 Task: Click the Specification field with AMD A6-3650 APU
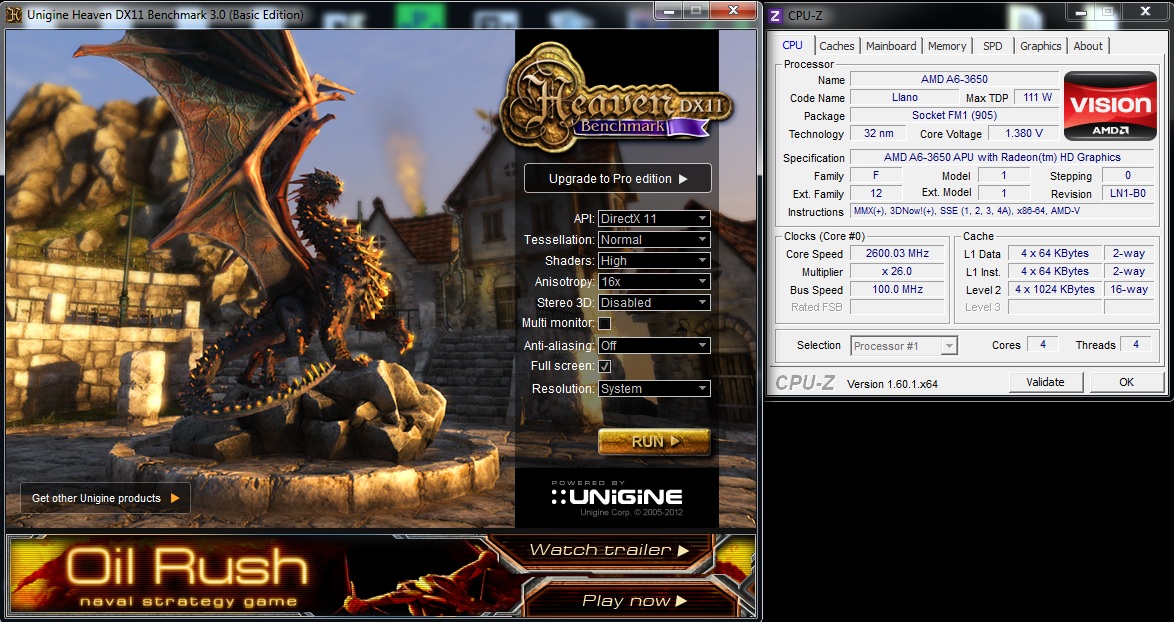click(x=1002, y=157)
